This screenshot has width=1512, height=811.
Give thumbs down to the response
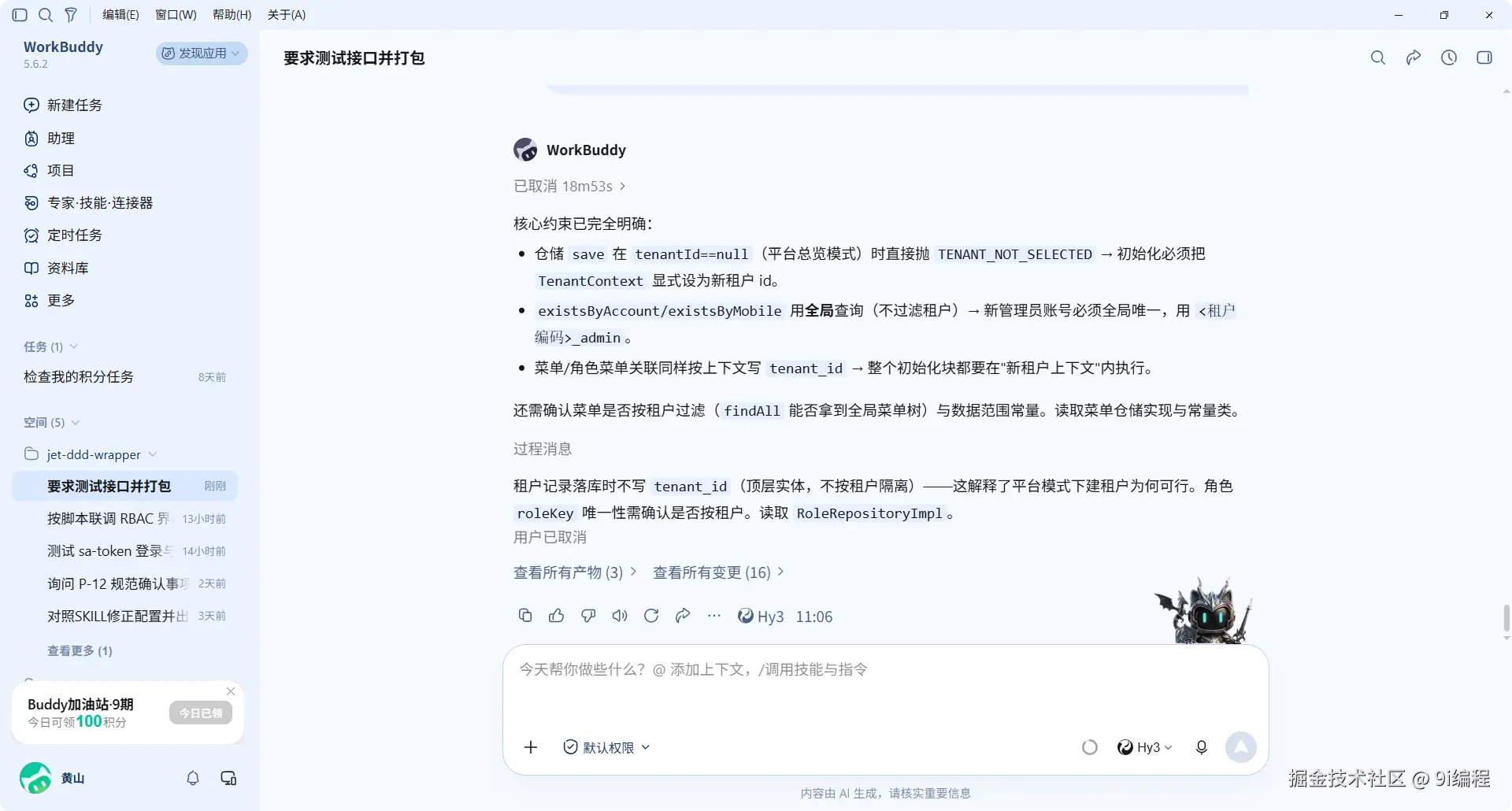588,616
